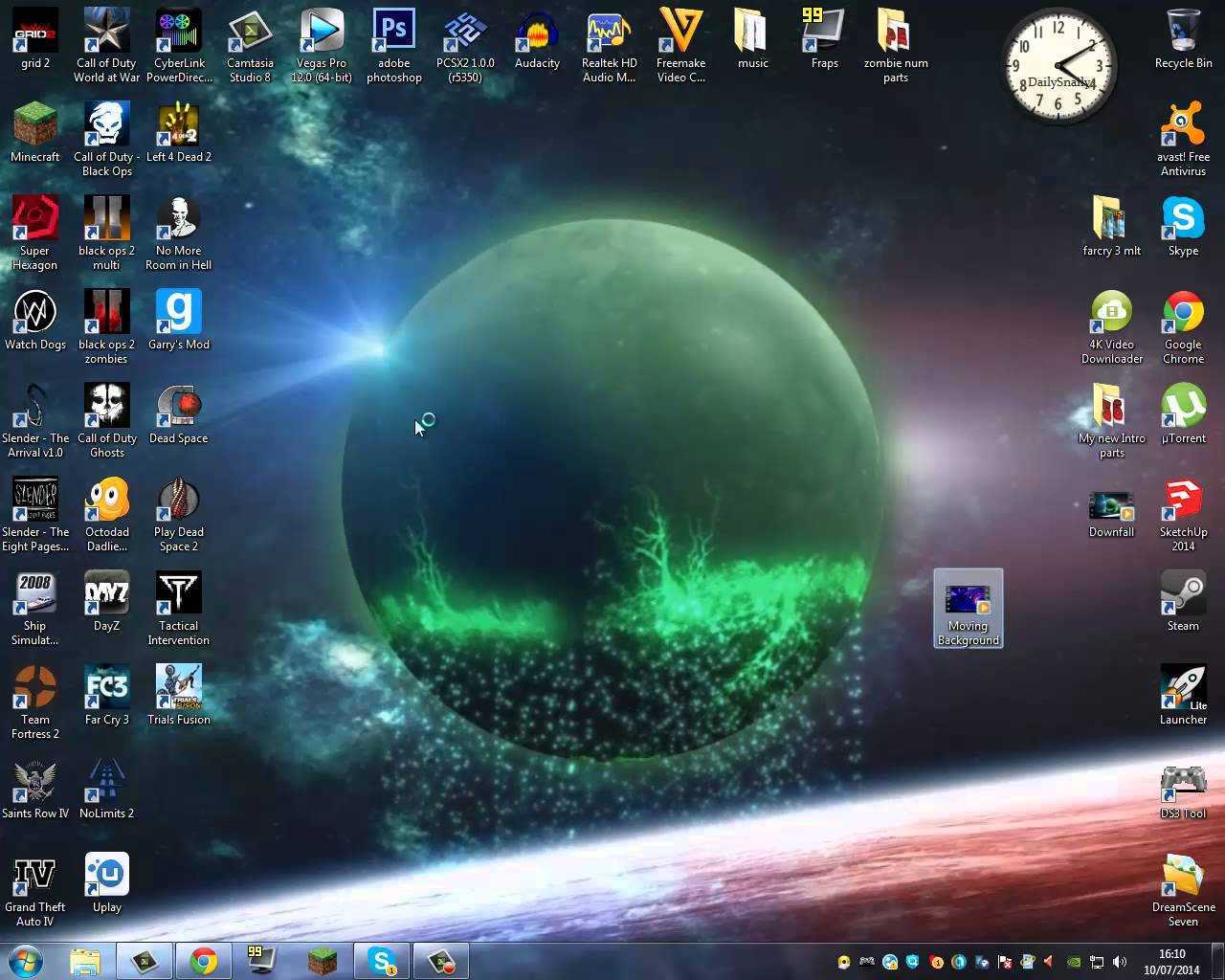The height and width of the screenshot is (980, 1225).
Task: Select the zombie num parts folder
Action: pyautogui.click(x=896, y=45)
